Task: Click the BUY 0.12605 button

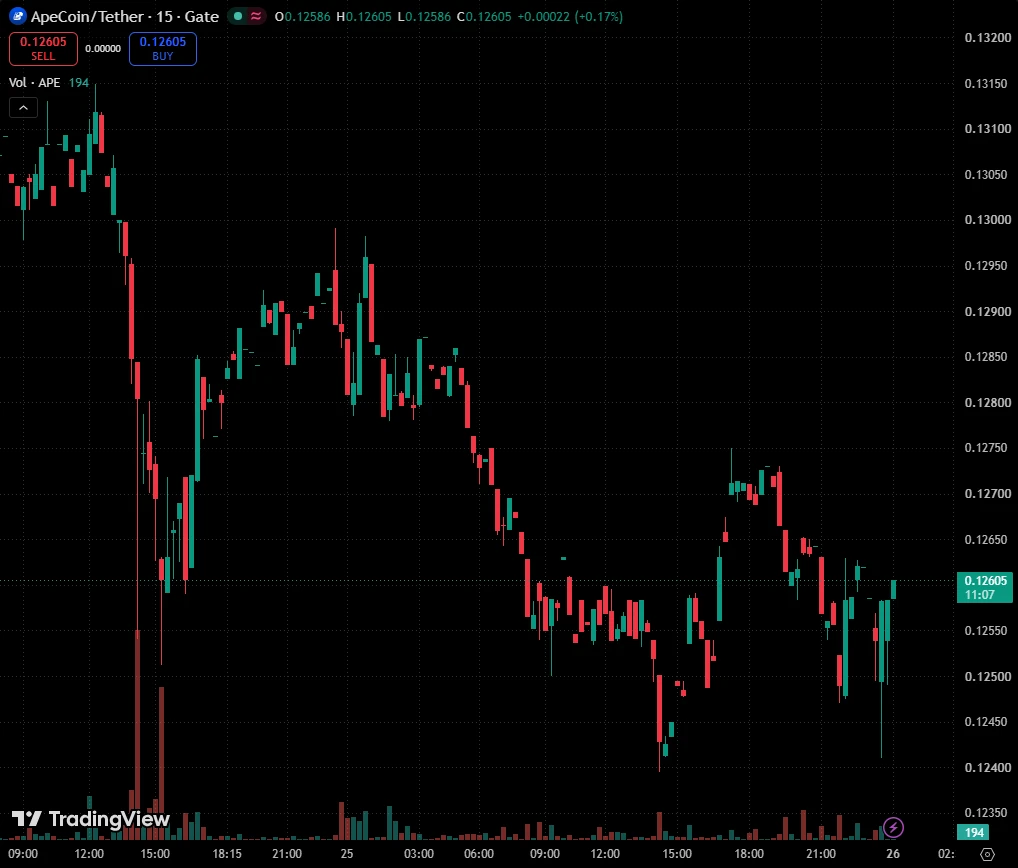Action: [x=163, y=49]
